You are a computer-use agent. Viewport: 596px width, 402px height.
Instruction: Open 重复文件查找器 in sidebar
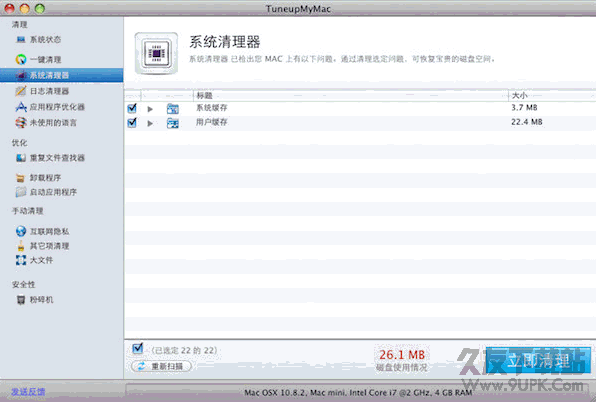57,158
